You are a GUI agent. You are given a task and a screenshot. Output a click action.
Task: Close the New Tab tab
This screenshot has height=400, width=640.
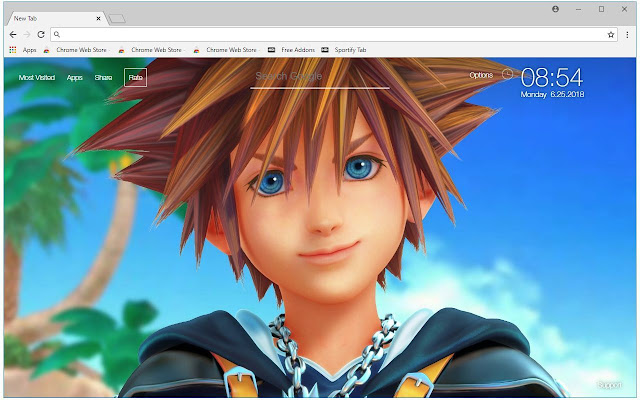[x=98, y=18]
